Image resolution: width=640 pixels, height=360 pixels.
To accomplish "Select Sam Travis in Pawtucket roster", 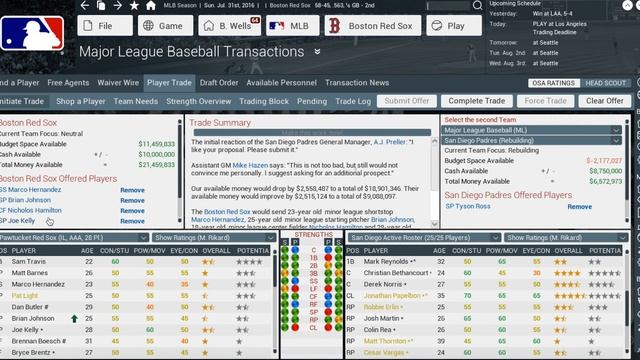I will click(x=29, y=261).
